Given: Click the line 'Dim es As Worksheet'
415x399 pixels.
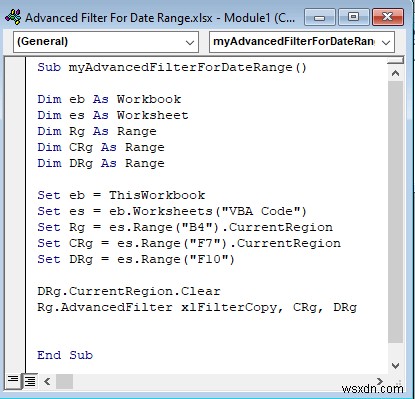Looking at the screenshot, I should coord(113,115).
